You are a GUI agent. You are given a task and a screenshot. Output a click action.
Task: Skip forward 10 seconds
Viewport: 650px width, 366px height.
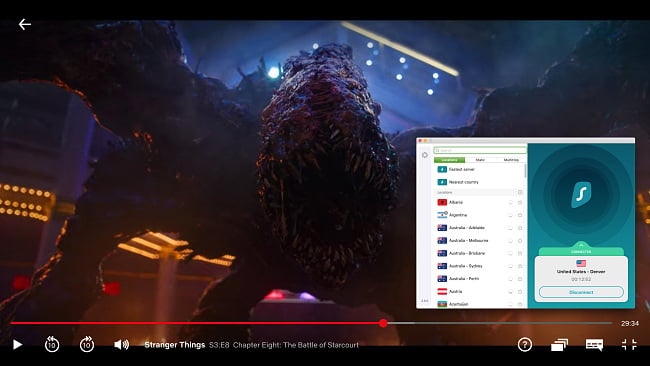click(x=87, y=344)
